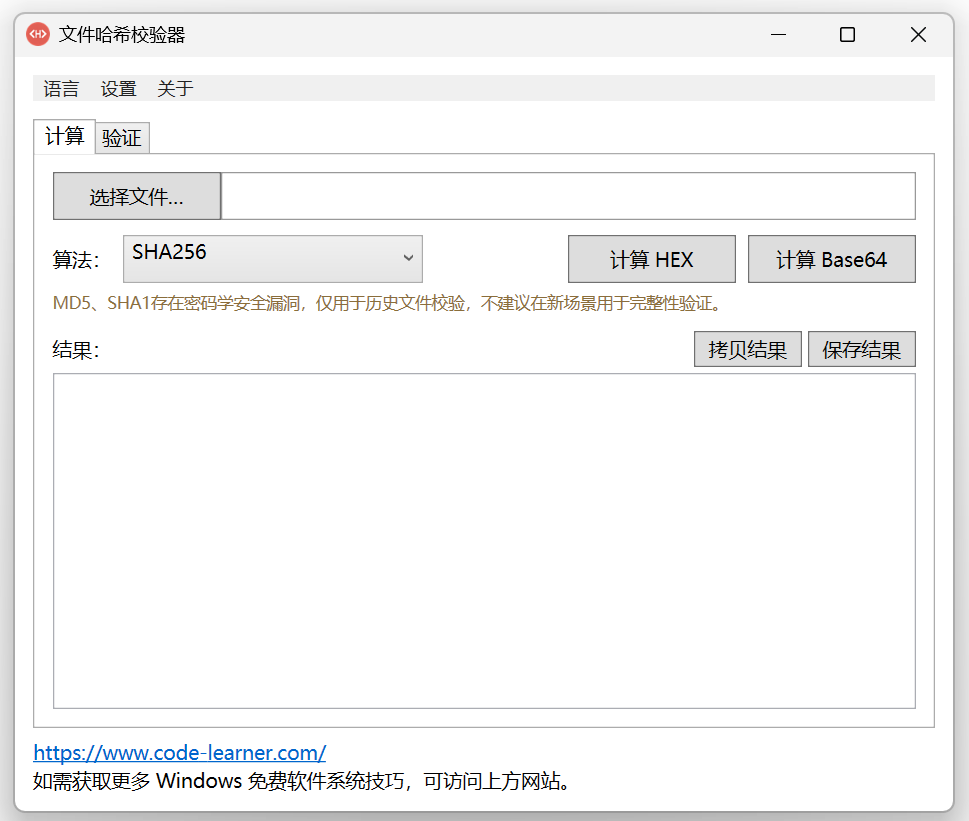Select the 计算 tab
969x821 pixels.
coord(64,136)
